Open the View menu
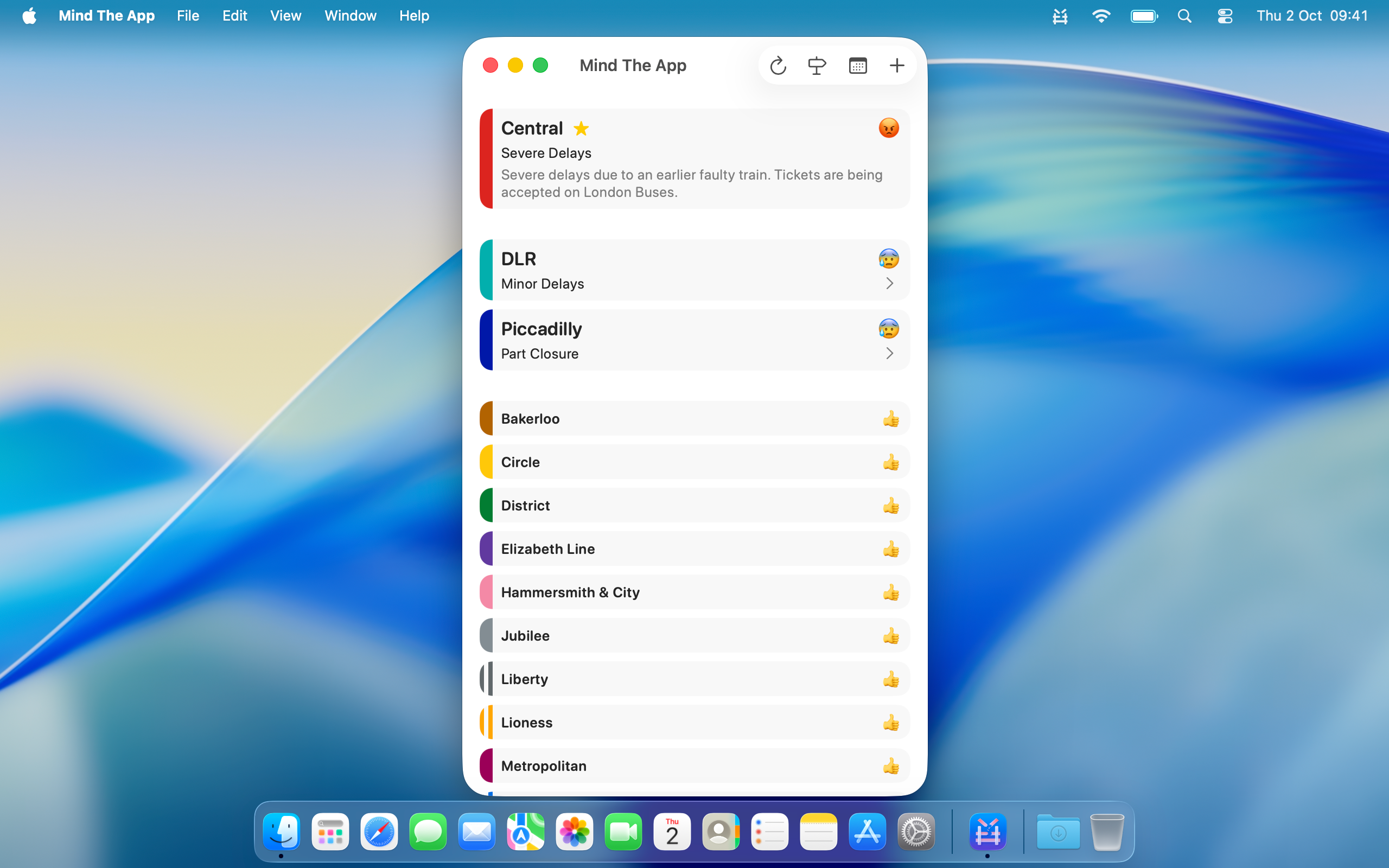 click(x=286, y=16)
